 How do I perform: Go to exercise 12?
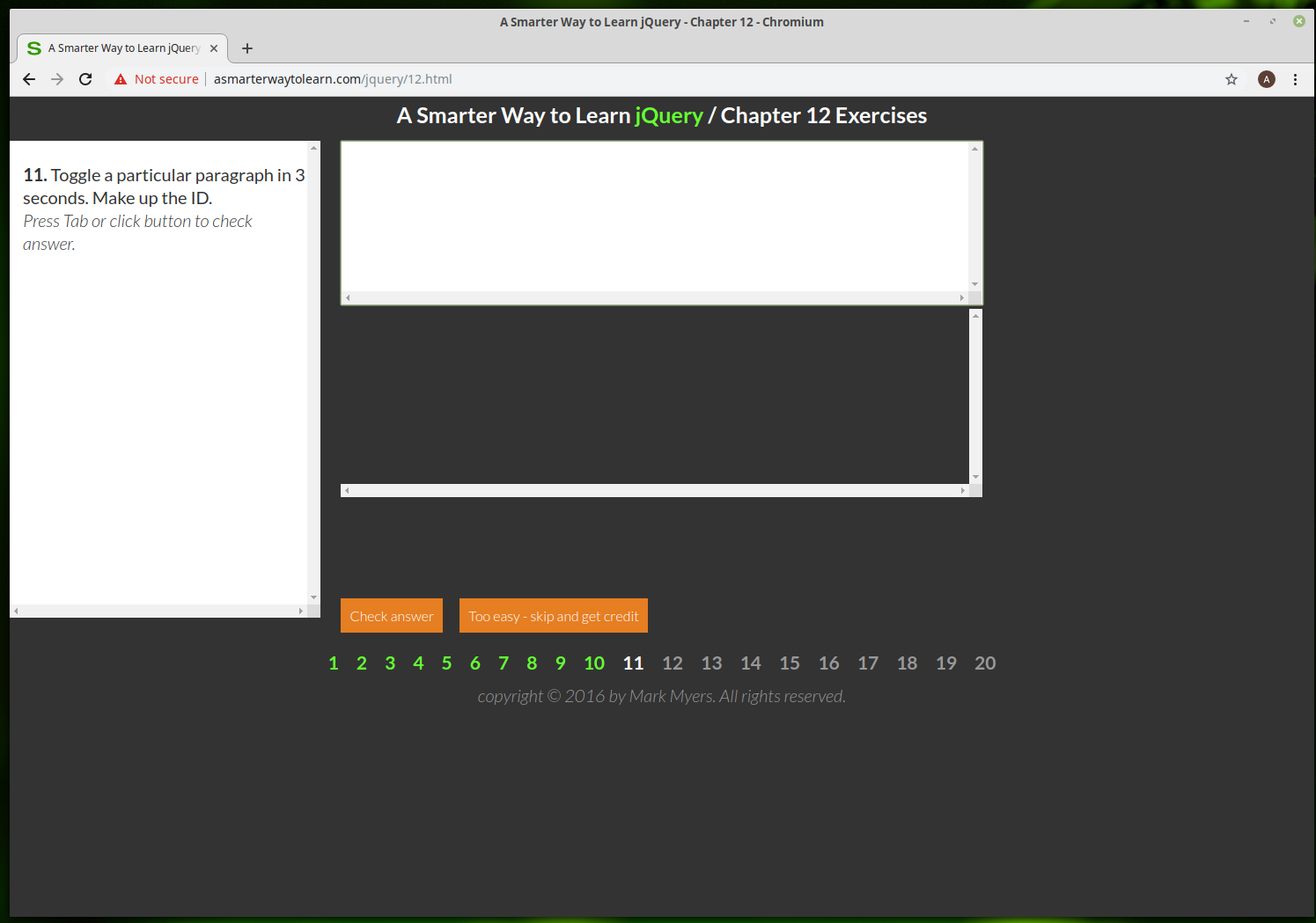673,663
